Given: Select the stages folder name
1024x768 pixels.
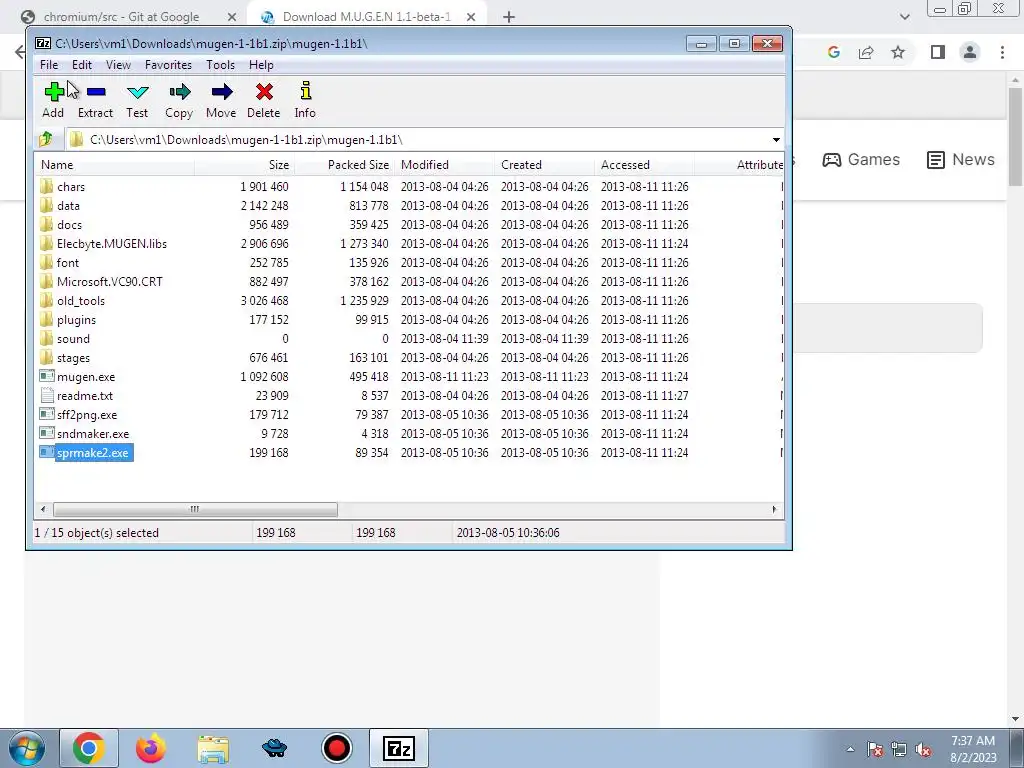Looking at the screenshot, I should (73, 358).
